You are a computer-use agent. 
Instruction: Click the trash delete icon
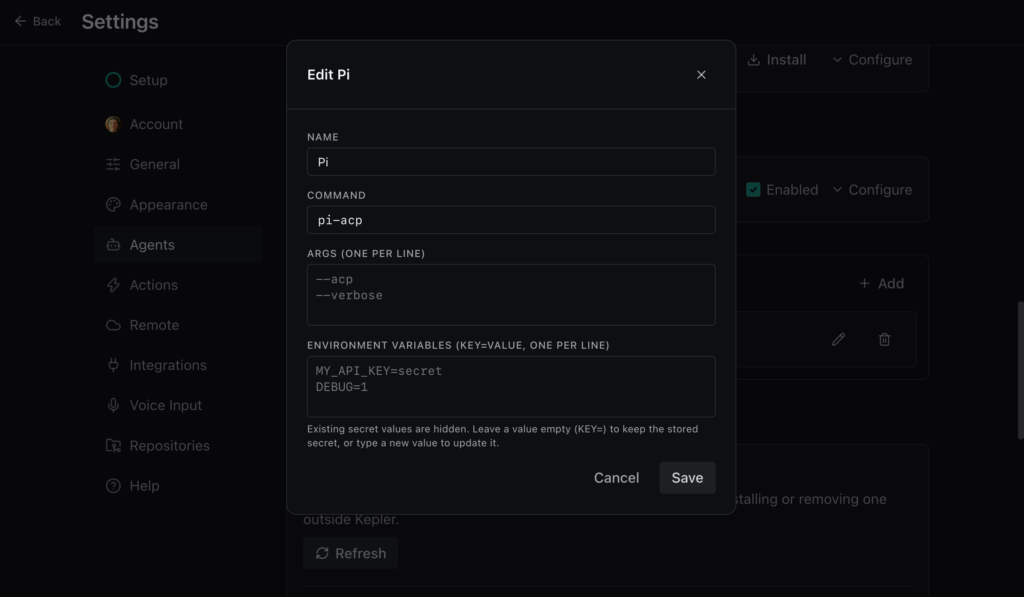[884, 340]
